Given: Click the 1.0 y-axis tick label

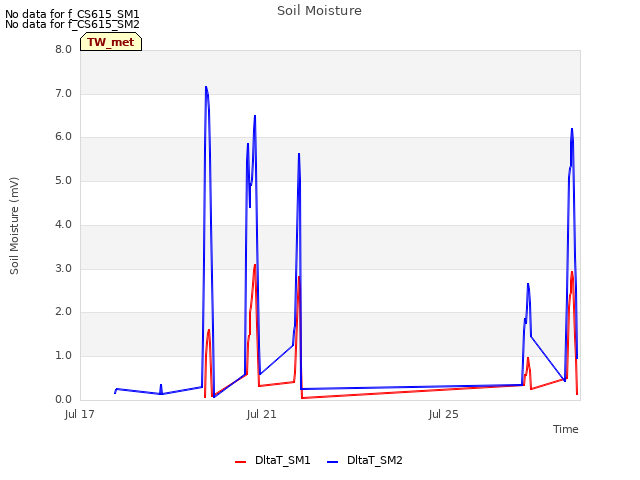Looking at the screenshot, I should tap(63, 356).
